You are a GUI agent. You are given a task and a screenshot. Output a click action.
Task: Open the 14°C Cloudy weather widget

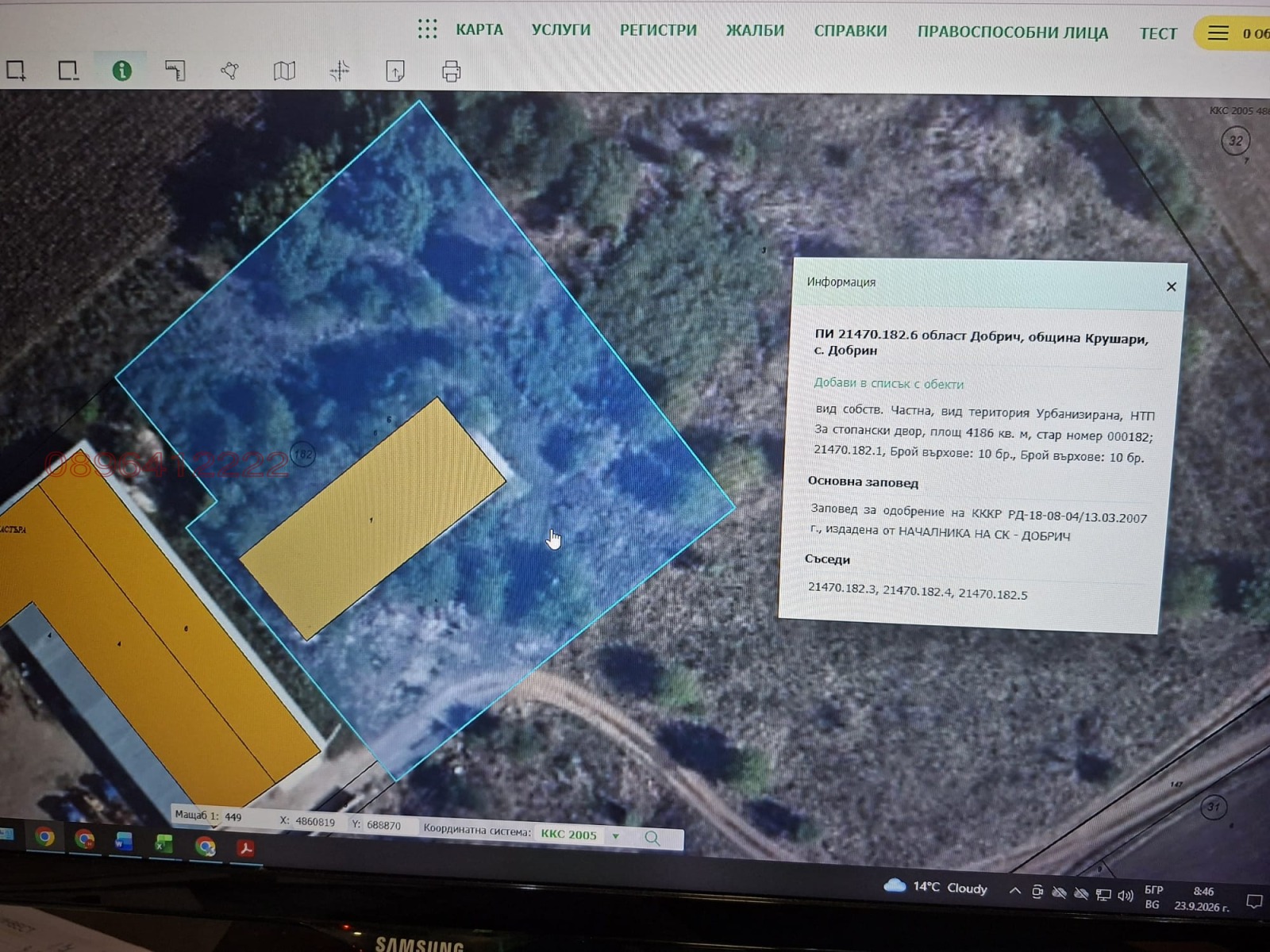936,886
